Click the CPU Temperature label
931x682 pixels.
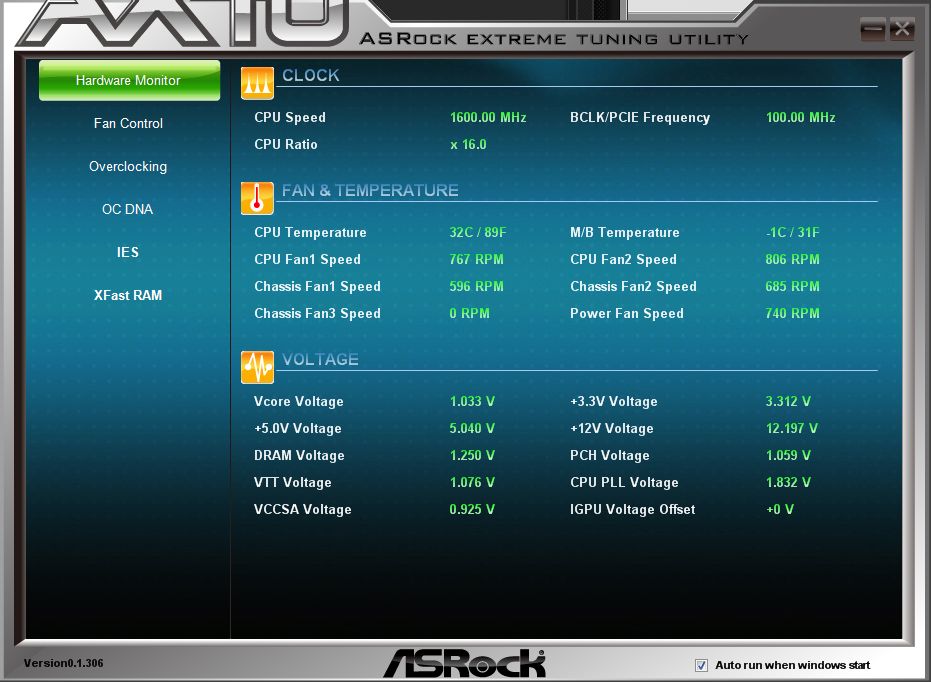[310, 232]
